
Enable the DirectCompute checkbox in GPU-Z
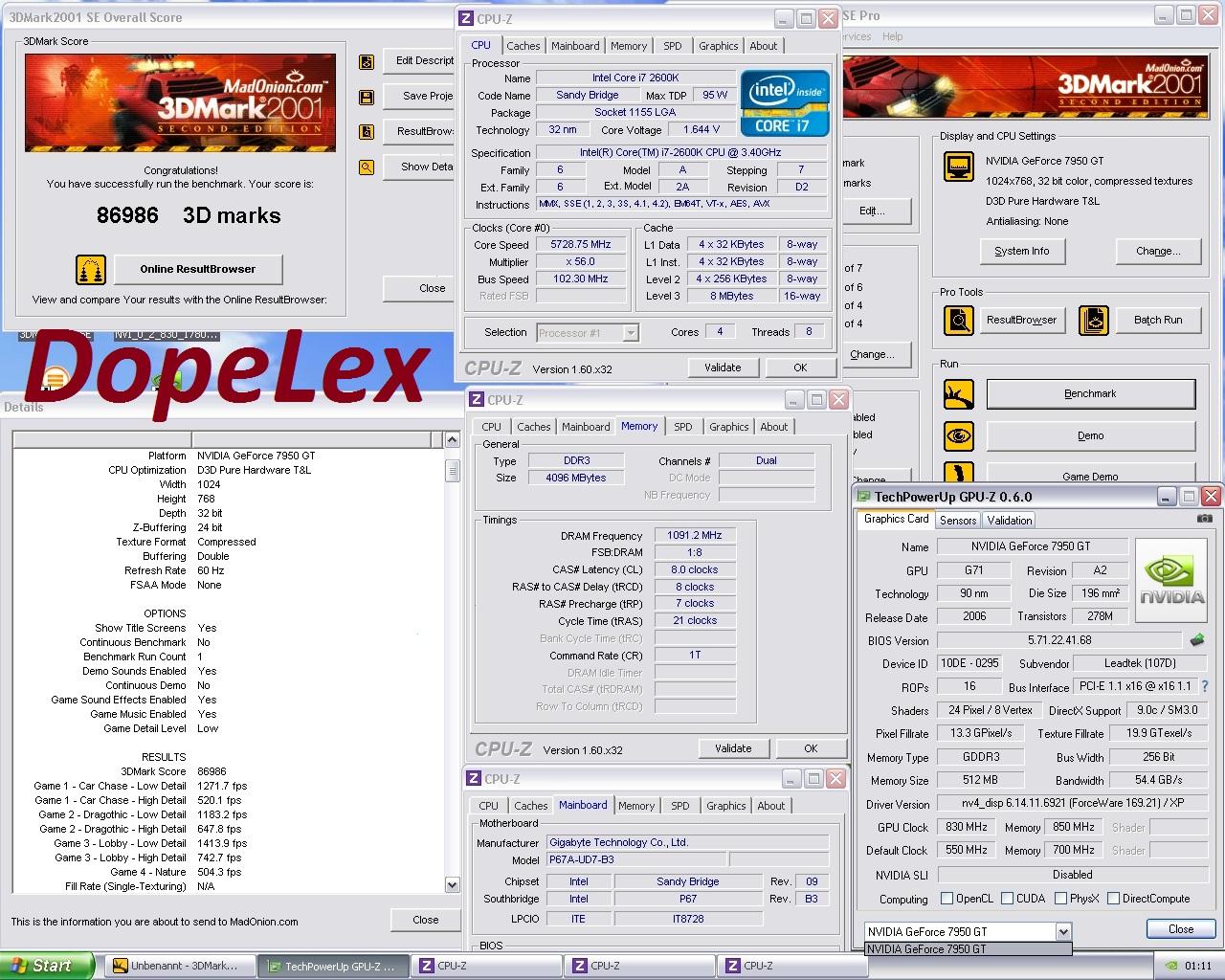tap(1113, 899)
